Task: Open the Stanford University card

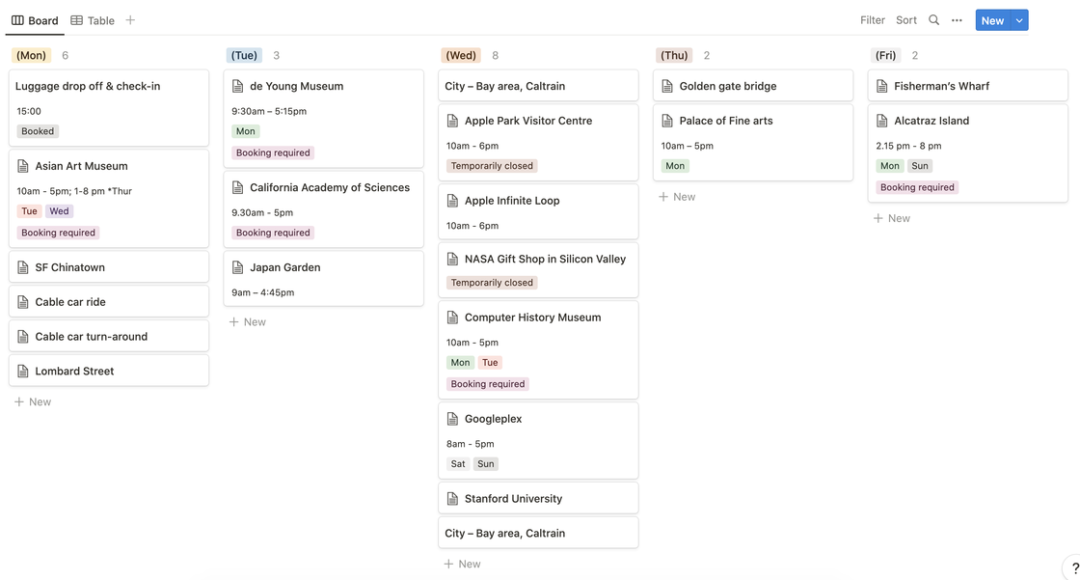Action: pos(539,498)
